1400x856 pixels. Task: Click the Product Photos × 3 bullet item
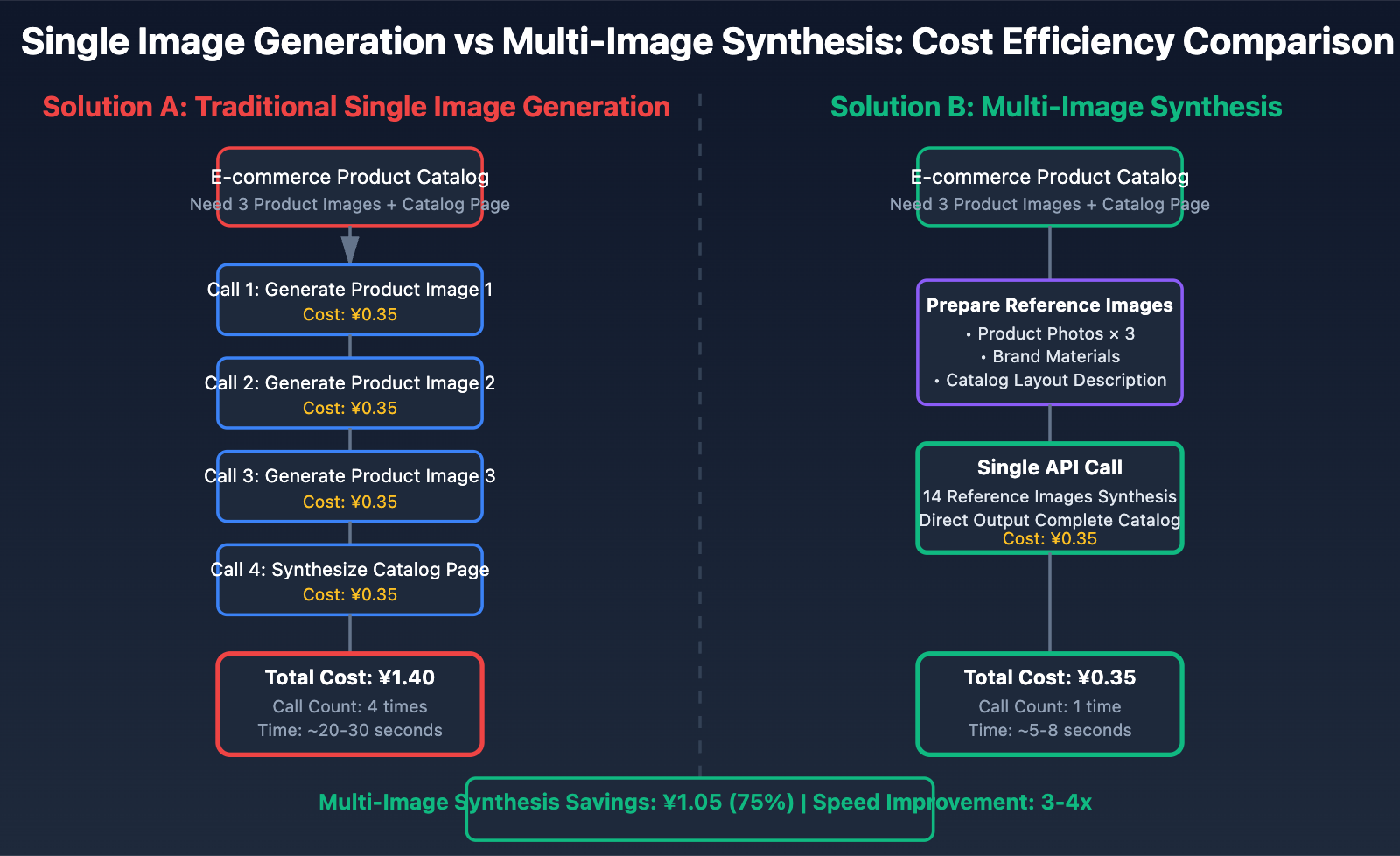click(x=1049, y=333)
